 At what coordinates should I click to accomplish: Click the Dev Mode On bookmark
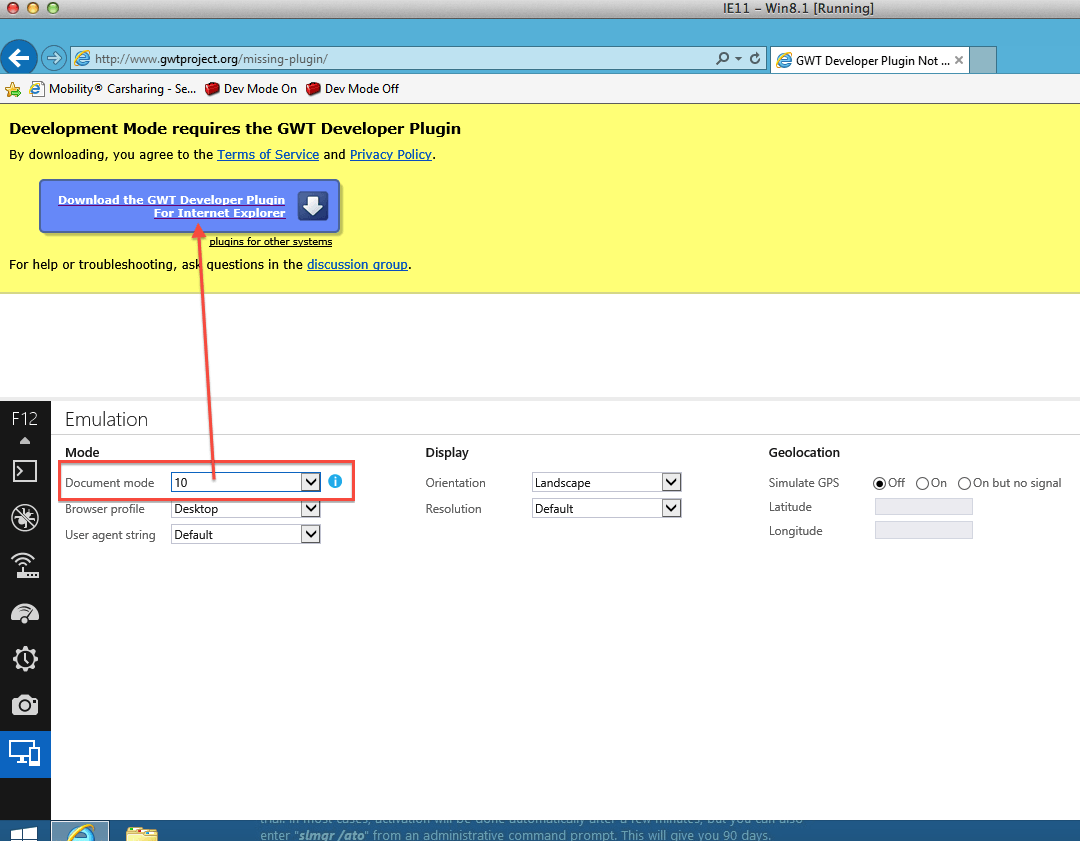pyautogui.click(x=251, y=89)
